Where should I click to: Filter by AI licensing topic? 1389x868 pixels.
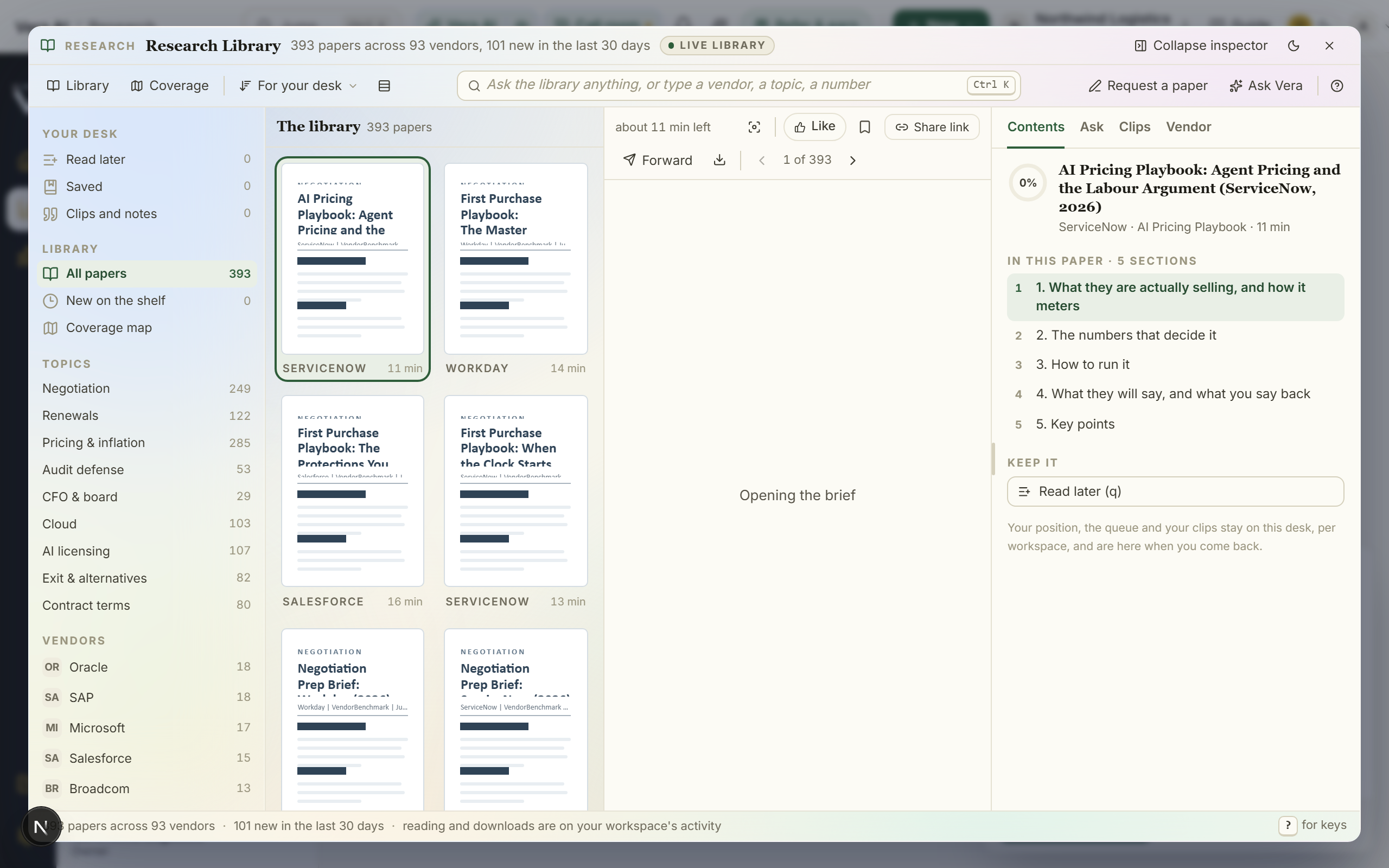click(146, 551)
